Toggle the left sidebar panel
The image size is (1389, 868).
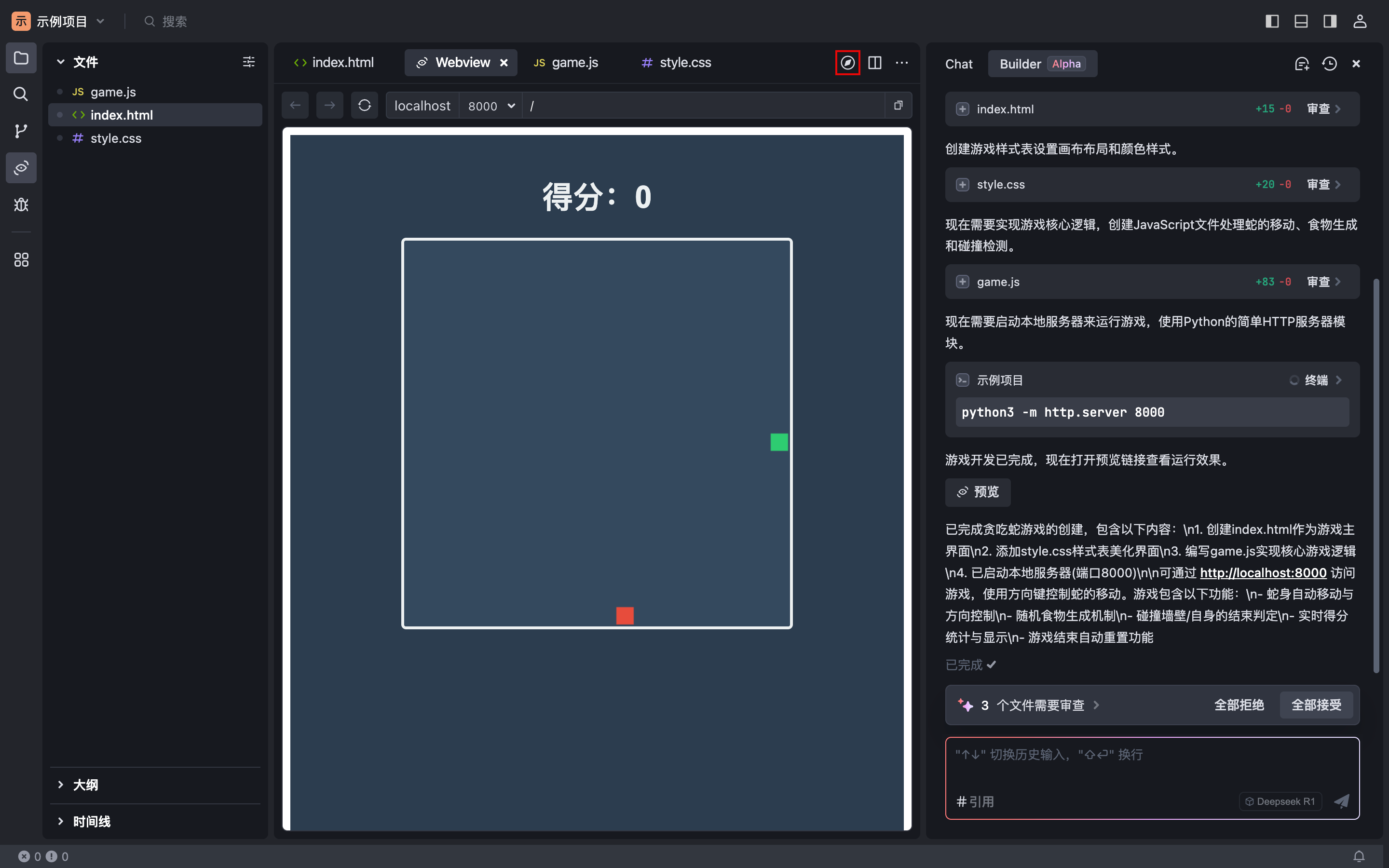(1272, 21)
